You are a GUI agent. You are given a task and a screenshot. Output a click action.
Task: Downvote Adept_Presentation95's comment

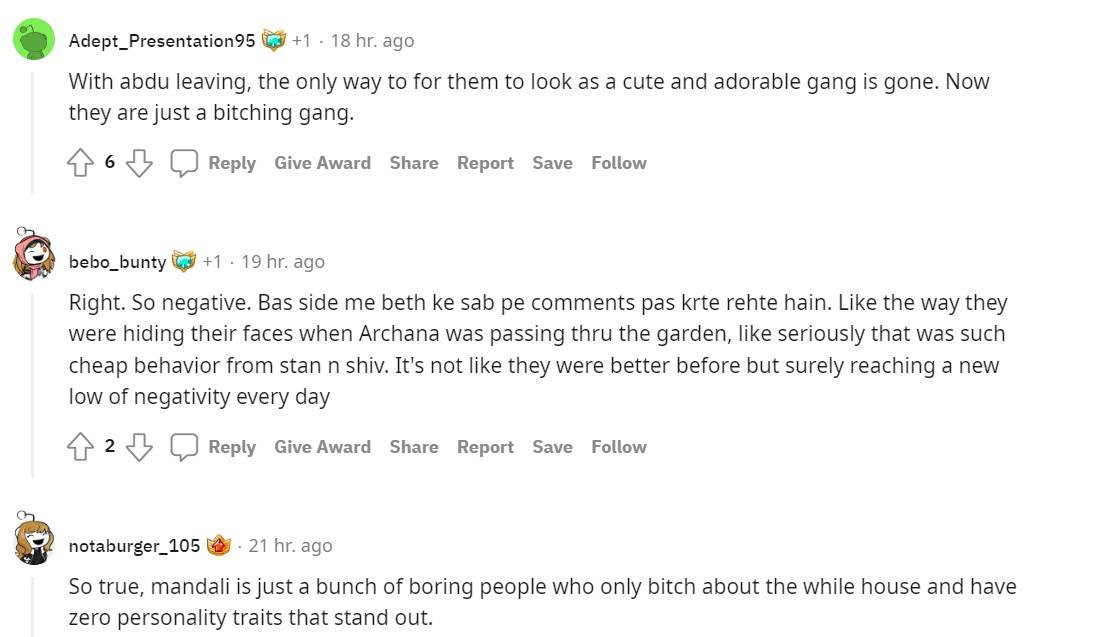pyautogui.click(x=139, y=162)
